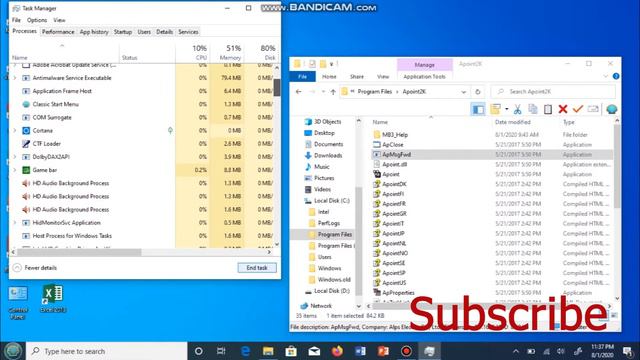The width and height of the screenshot is (640, 360).
Task: Open Microsoft Edge from the taskbar
Action: [245, 351]
